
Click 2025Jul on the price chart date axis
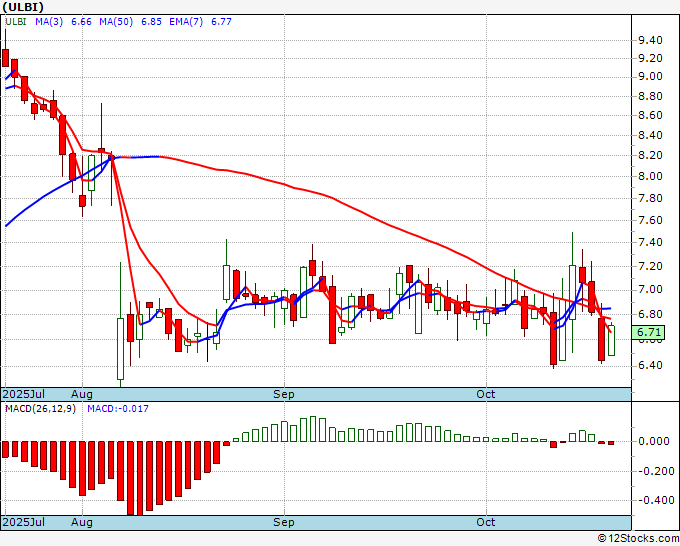click(x=24, y=394)
